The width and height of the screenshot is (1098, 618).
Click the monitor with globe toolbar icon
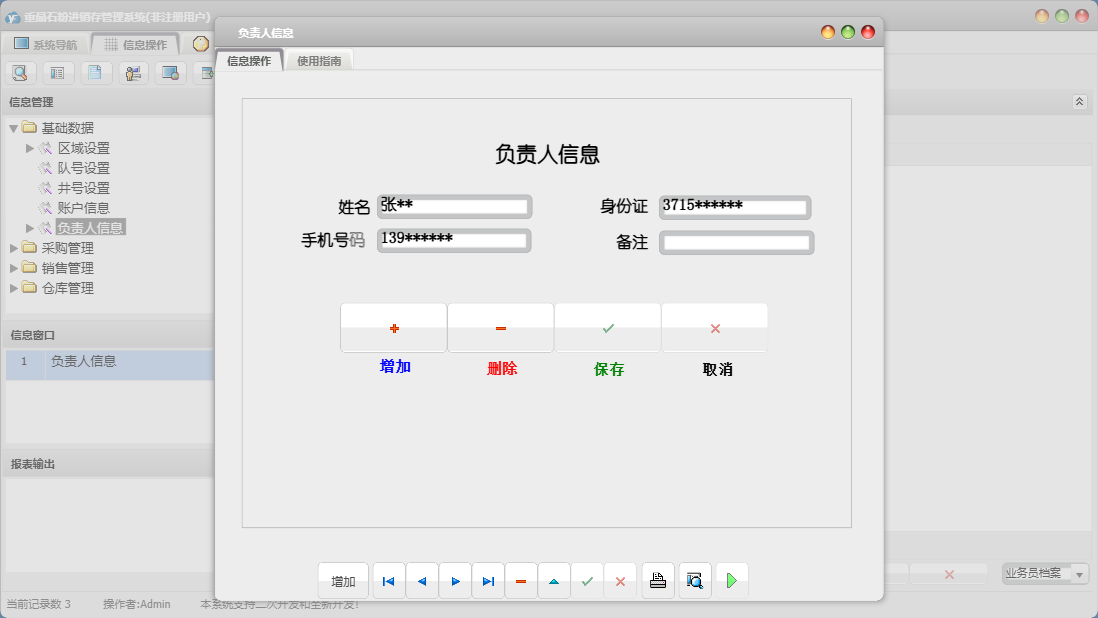pyautogui.click(x=170, y=72)
